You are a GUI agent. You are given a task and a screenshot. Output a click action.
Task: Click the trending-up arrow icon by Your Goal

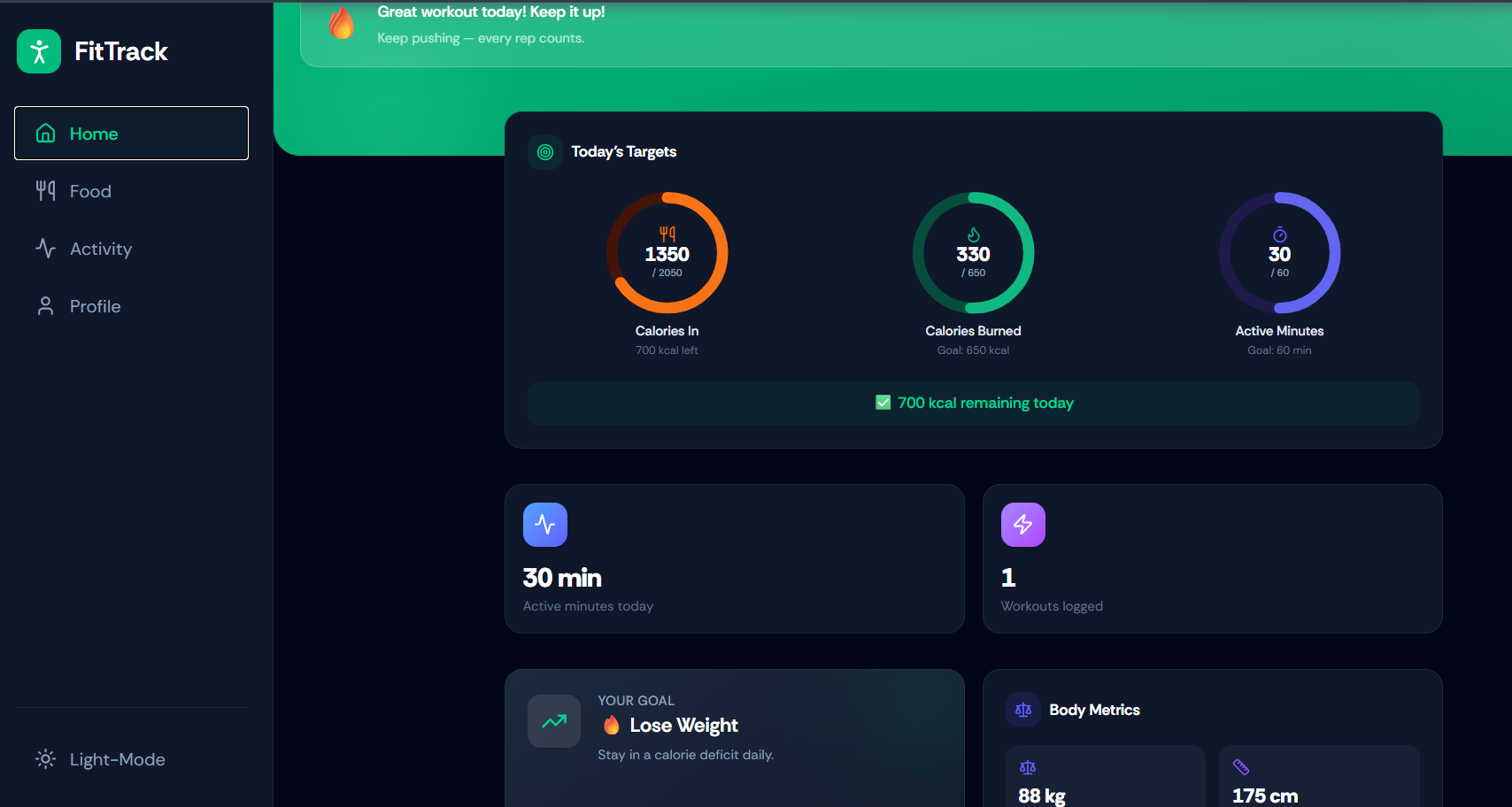554,721
